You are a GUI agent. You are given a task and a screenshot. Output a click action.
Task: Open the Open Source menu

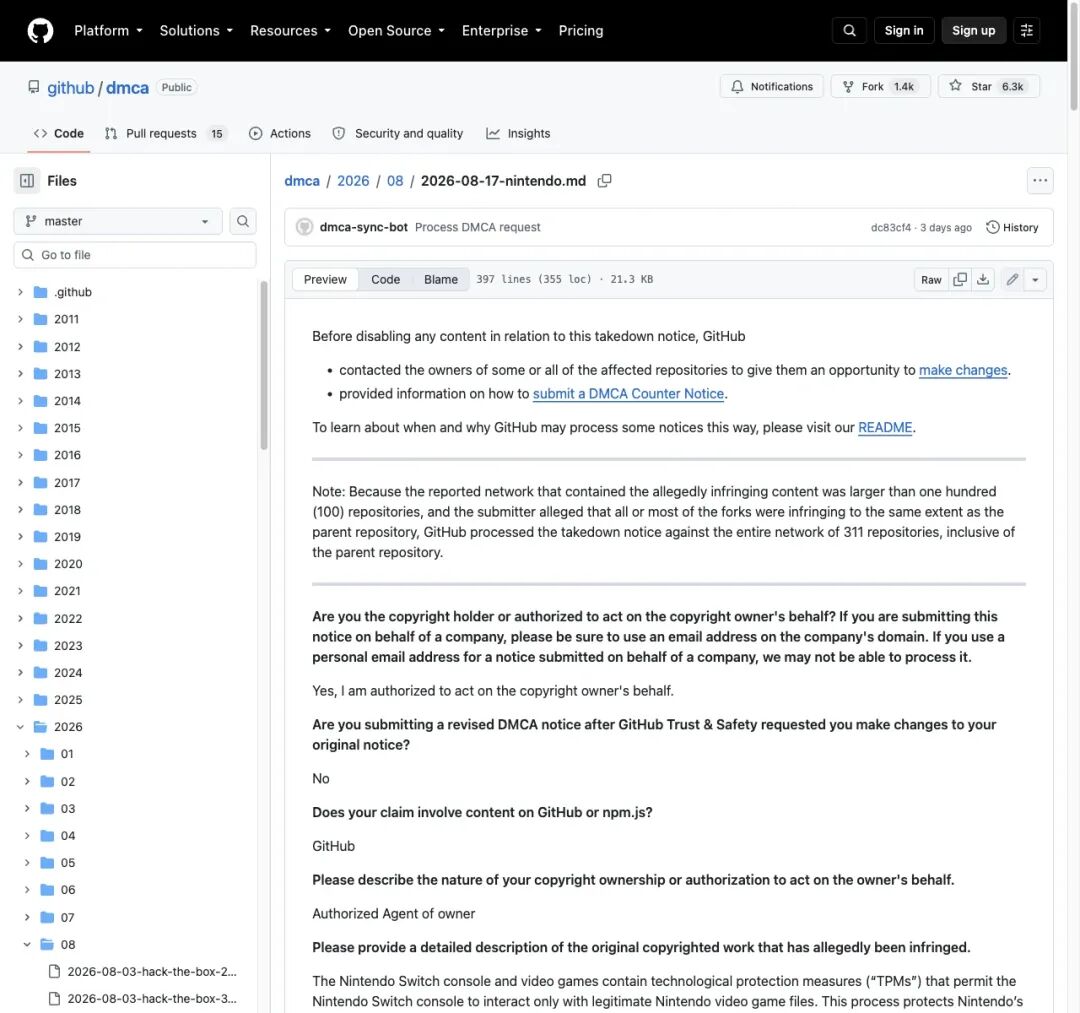396,30
